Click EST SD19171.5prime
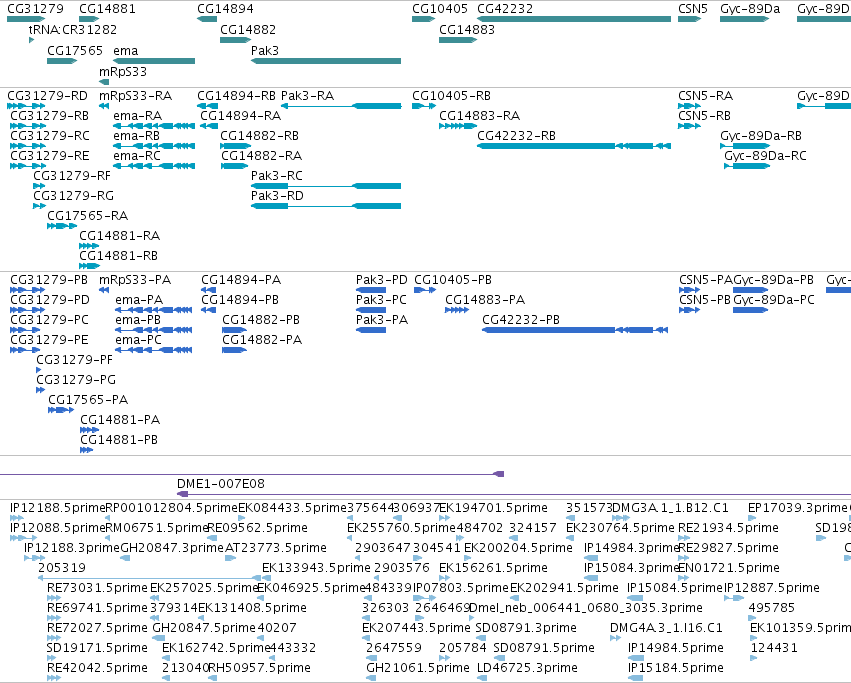Screen dimensions: 851x683 point(97,647)
